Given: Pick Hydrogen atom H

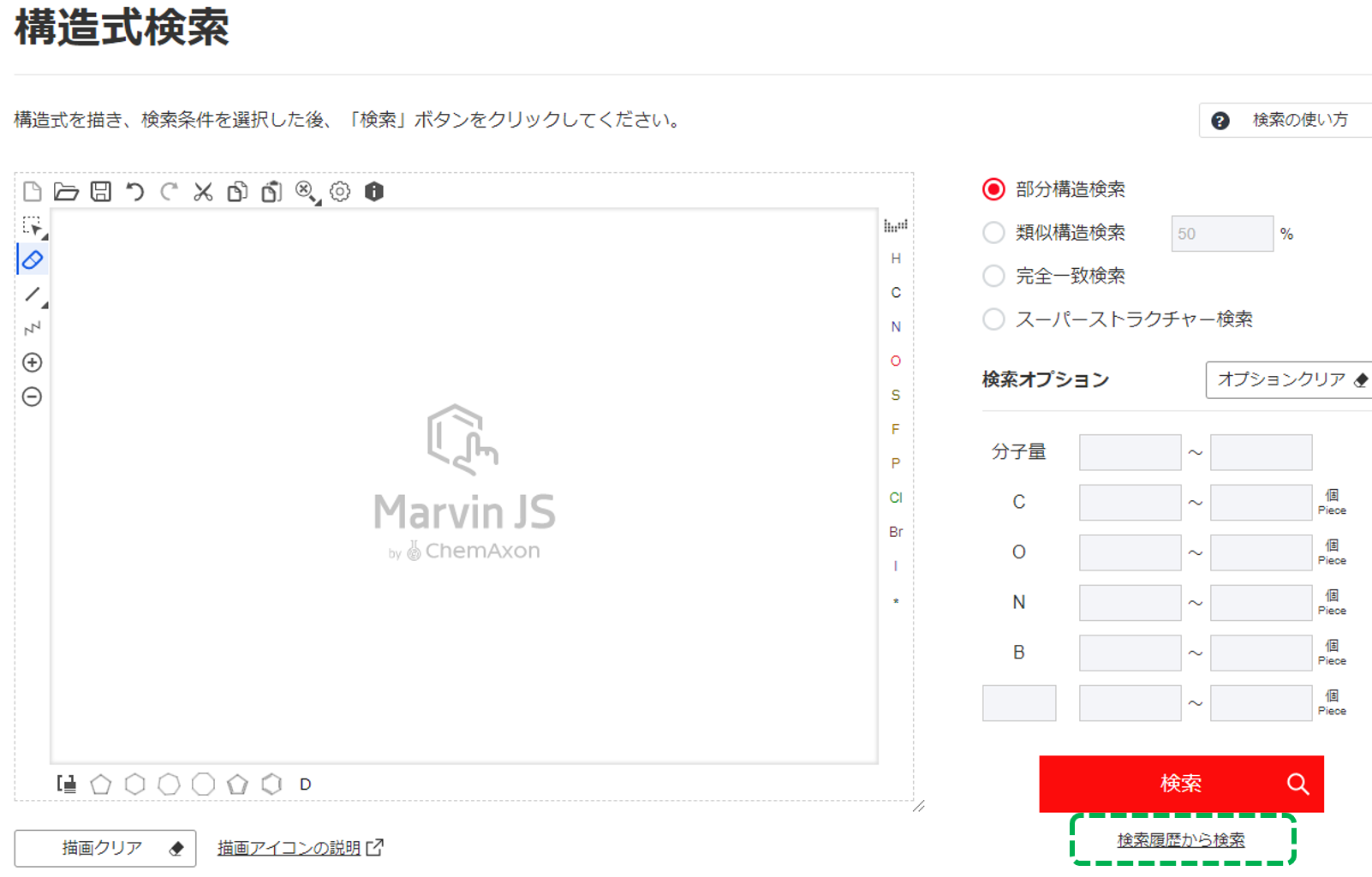Looking at the screenshot, I should [896, 259].
